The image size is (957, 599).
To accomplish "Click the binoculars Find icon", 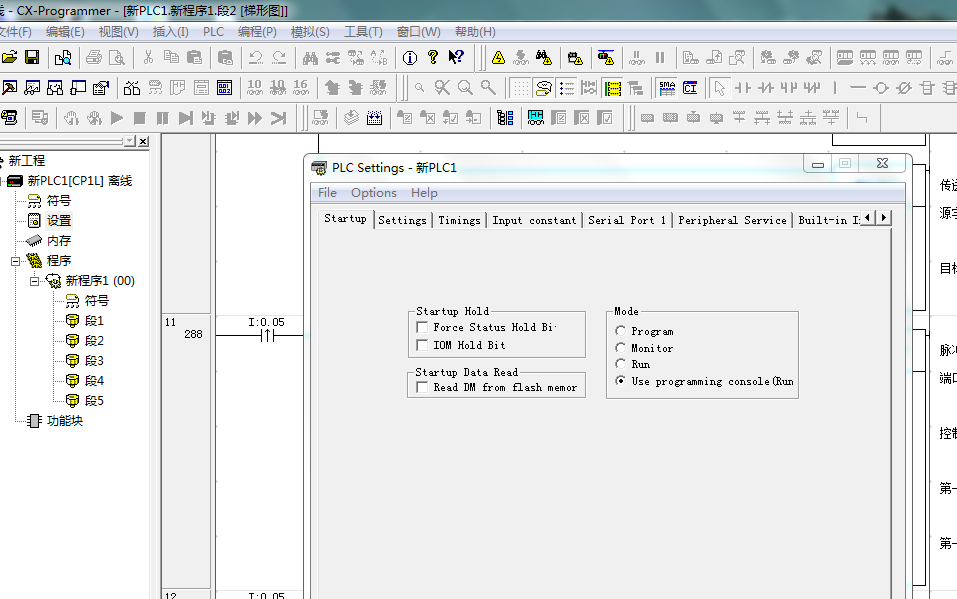I will point(310,58).
